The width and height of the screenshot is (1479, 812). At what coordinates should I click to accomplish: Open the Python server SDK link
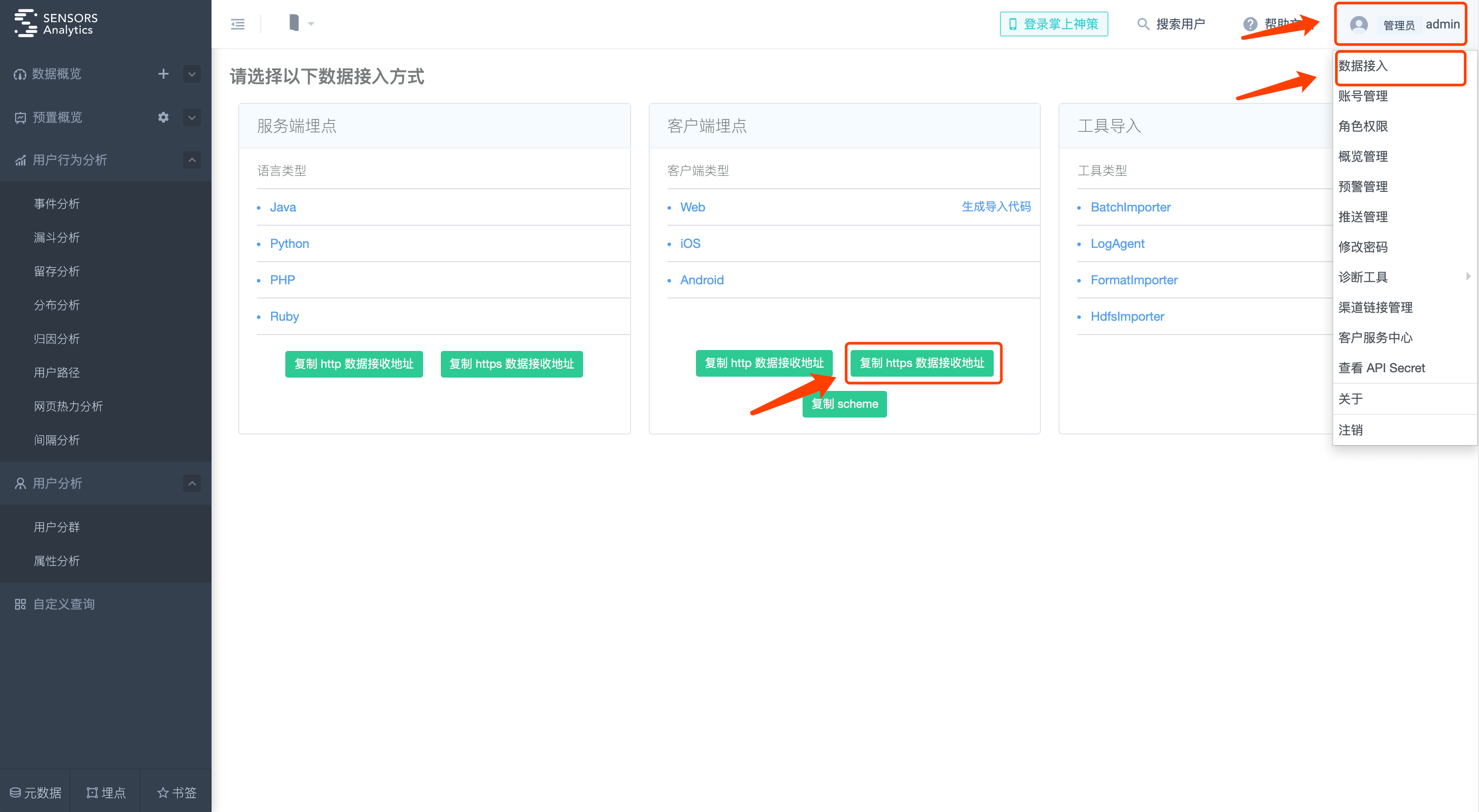pyautogui.click(x=289, y=244)
